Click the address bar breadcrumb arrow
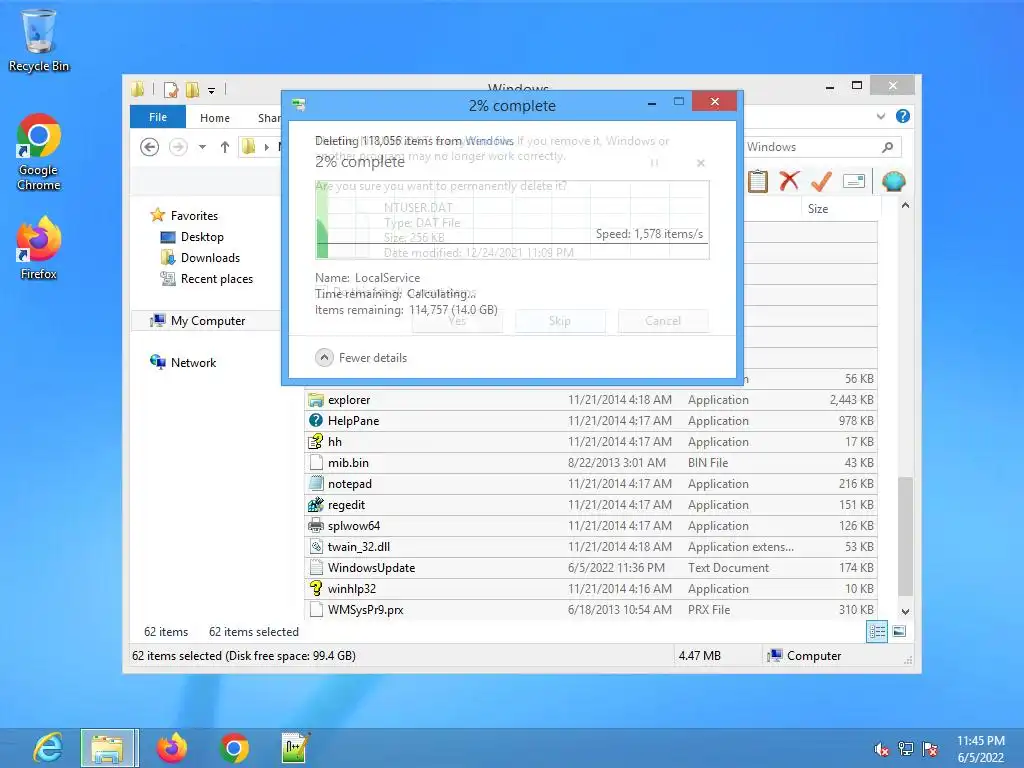The height and width of the screenshot is (768, 1024). 266,148
